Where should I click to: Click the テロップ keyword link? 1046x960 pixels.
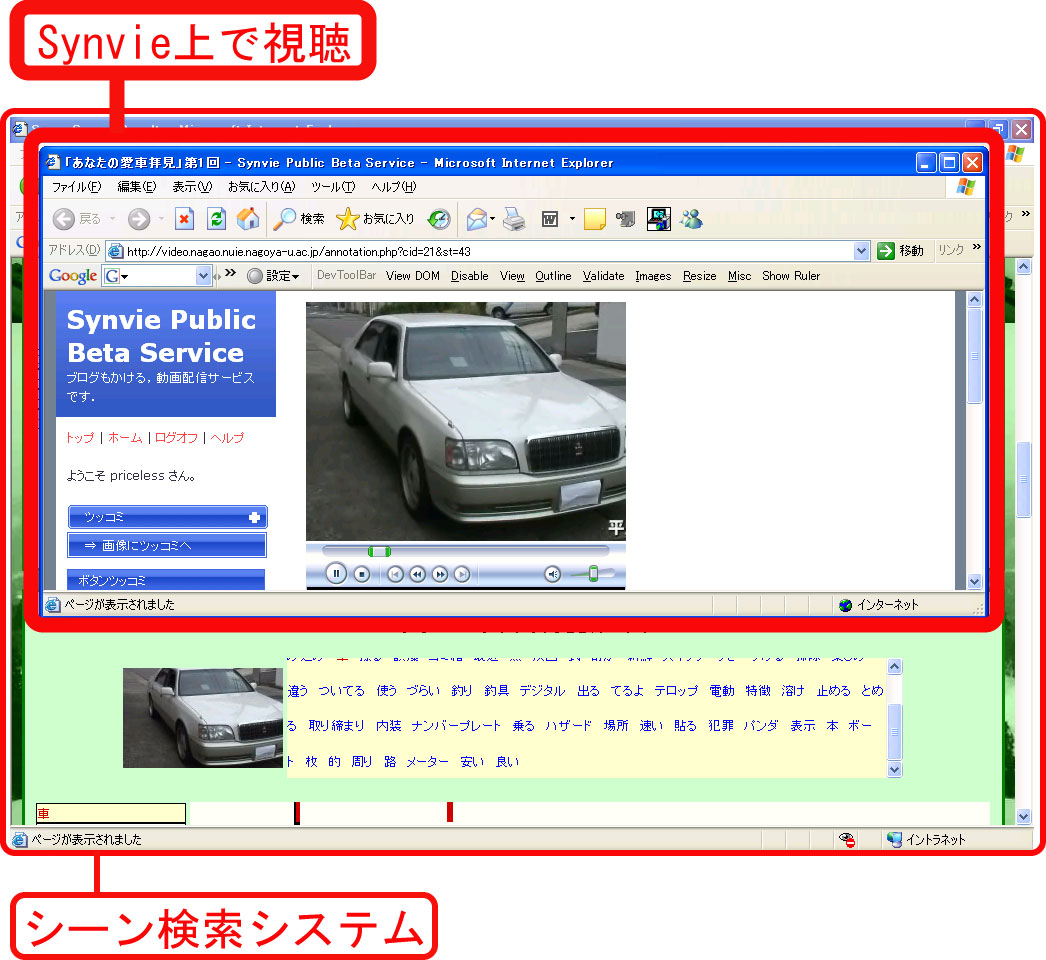point(676,691)
